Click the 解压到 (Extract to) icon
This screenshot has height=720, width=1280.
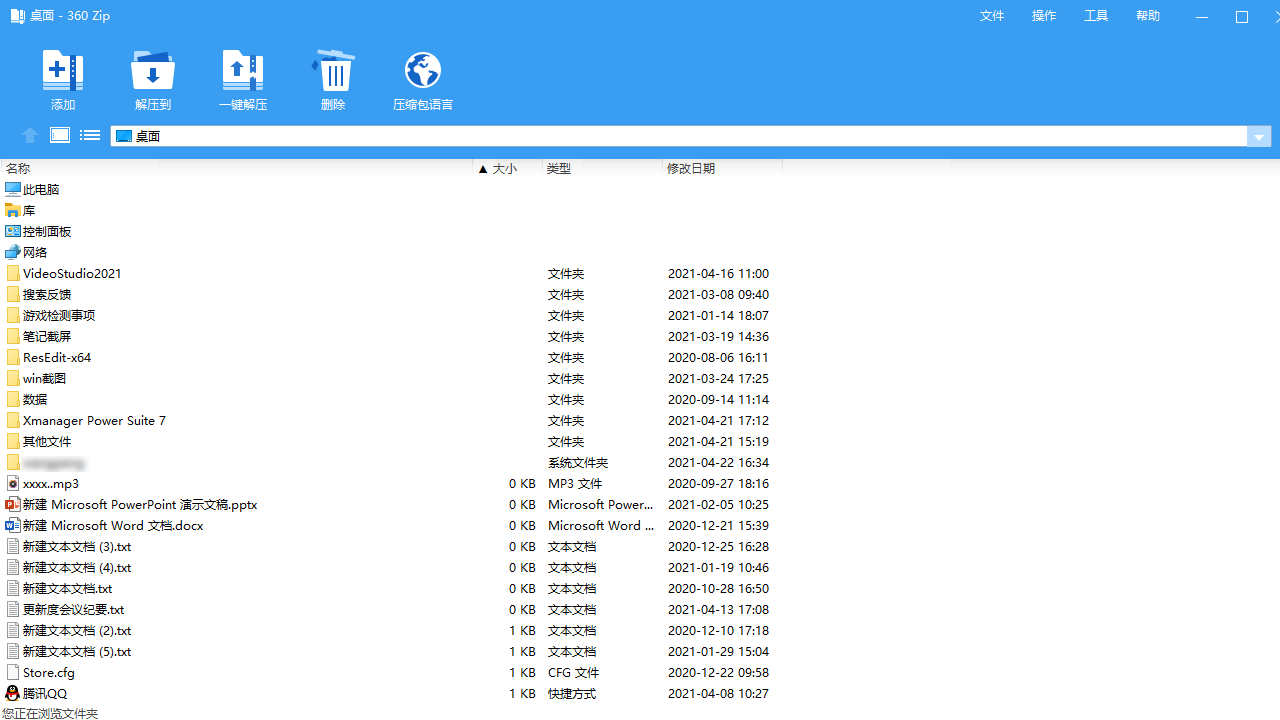click(x=152, y=80)
